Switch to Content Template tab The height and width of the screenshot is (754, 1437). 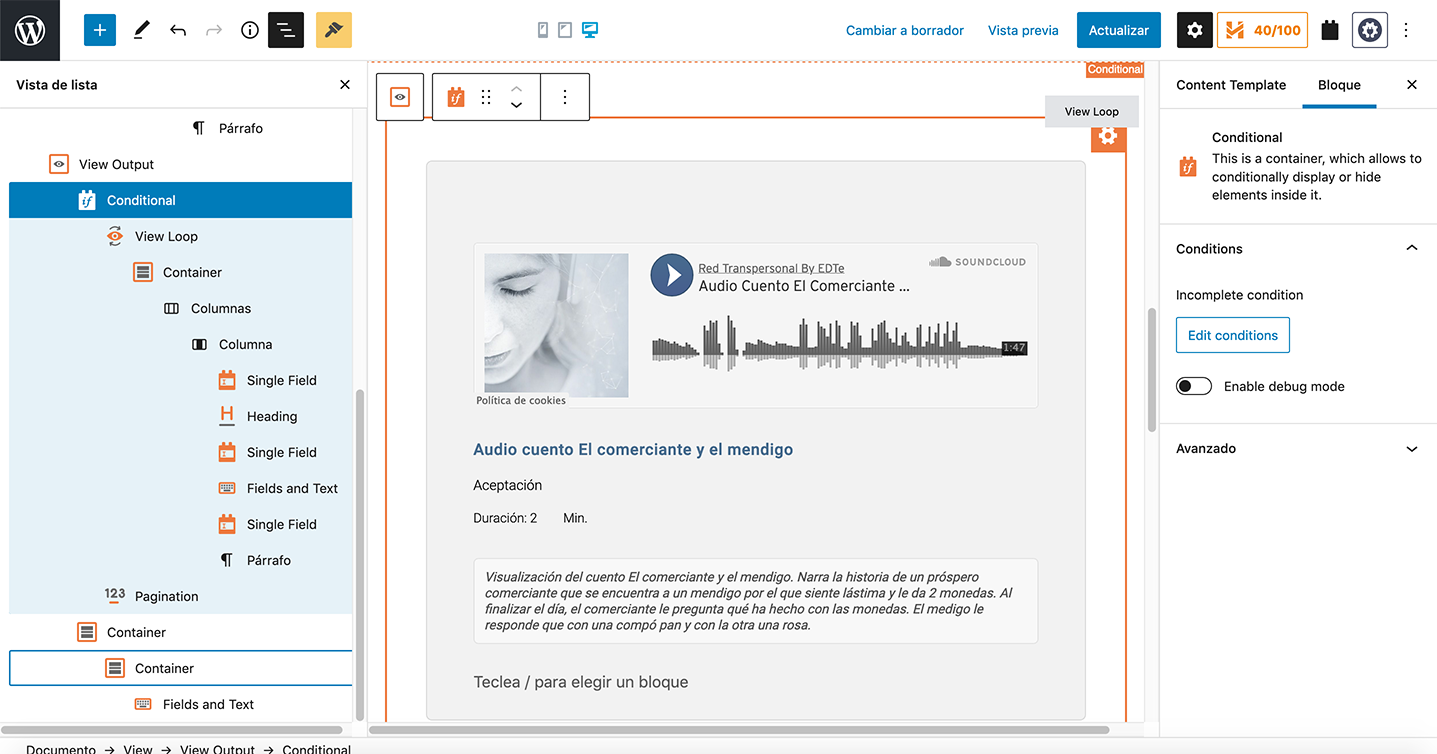1231,85
